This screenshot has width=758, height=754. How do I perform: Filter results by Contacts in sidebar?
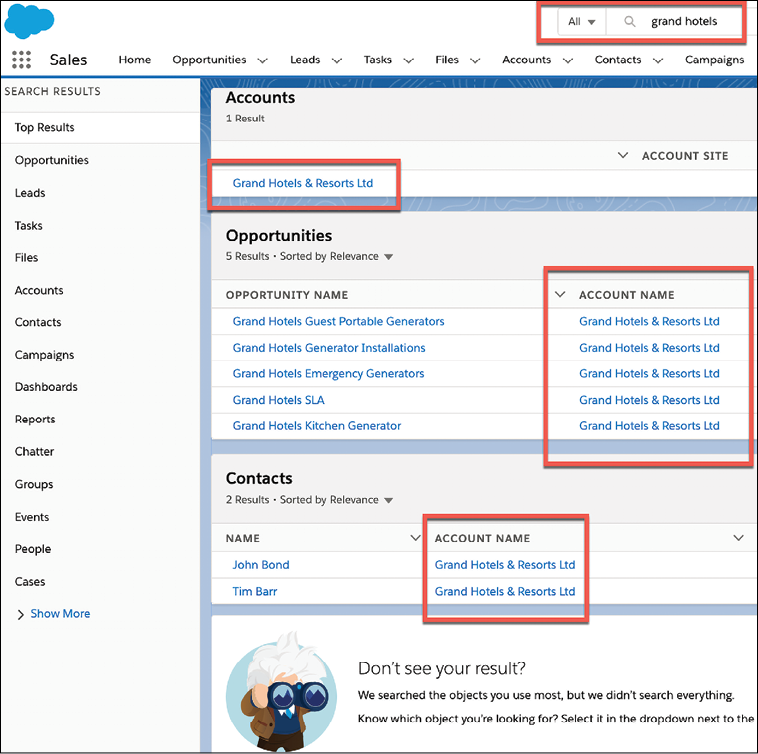click(x=38, y=322)
